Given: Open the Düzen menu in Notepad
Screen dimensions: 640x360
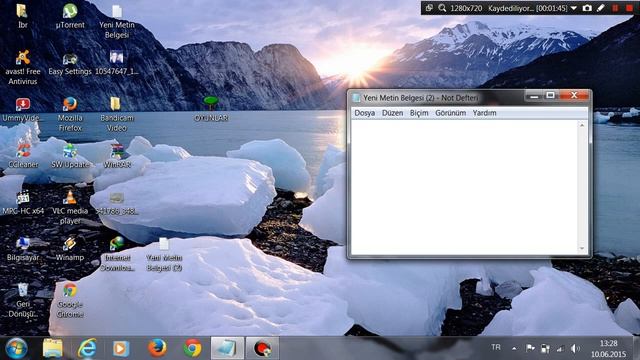Looking at the screenshot, I should click(392, 113).
